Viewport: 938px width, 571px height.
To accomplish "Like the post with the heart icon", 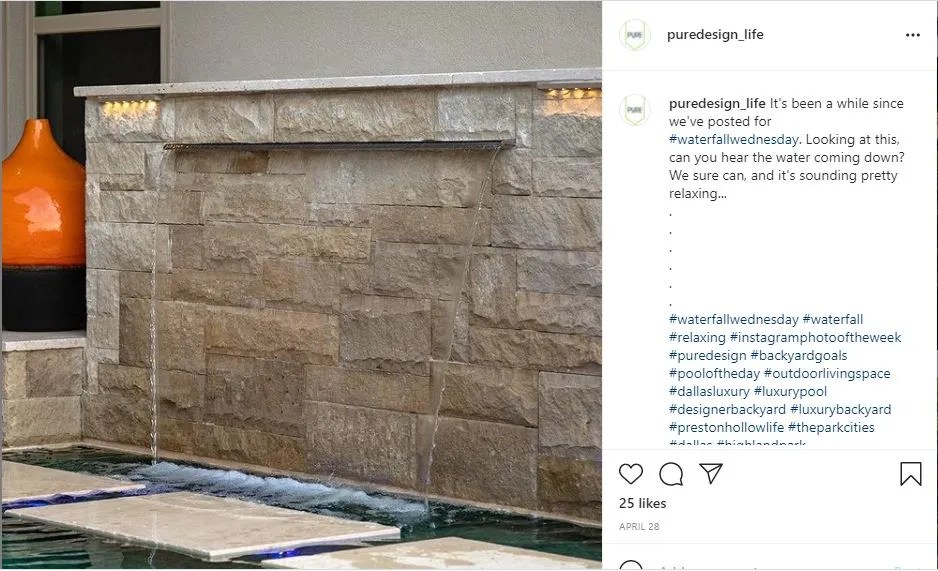I will click(631, 474).
